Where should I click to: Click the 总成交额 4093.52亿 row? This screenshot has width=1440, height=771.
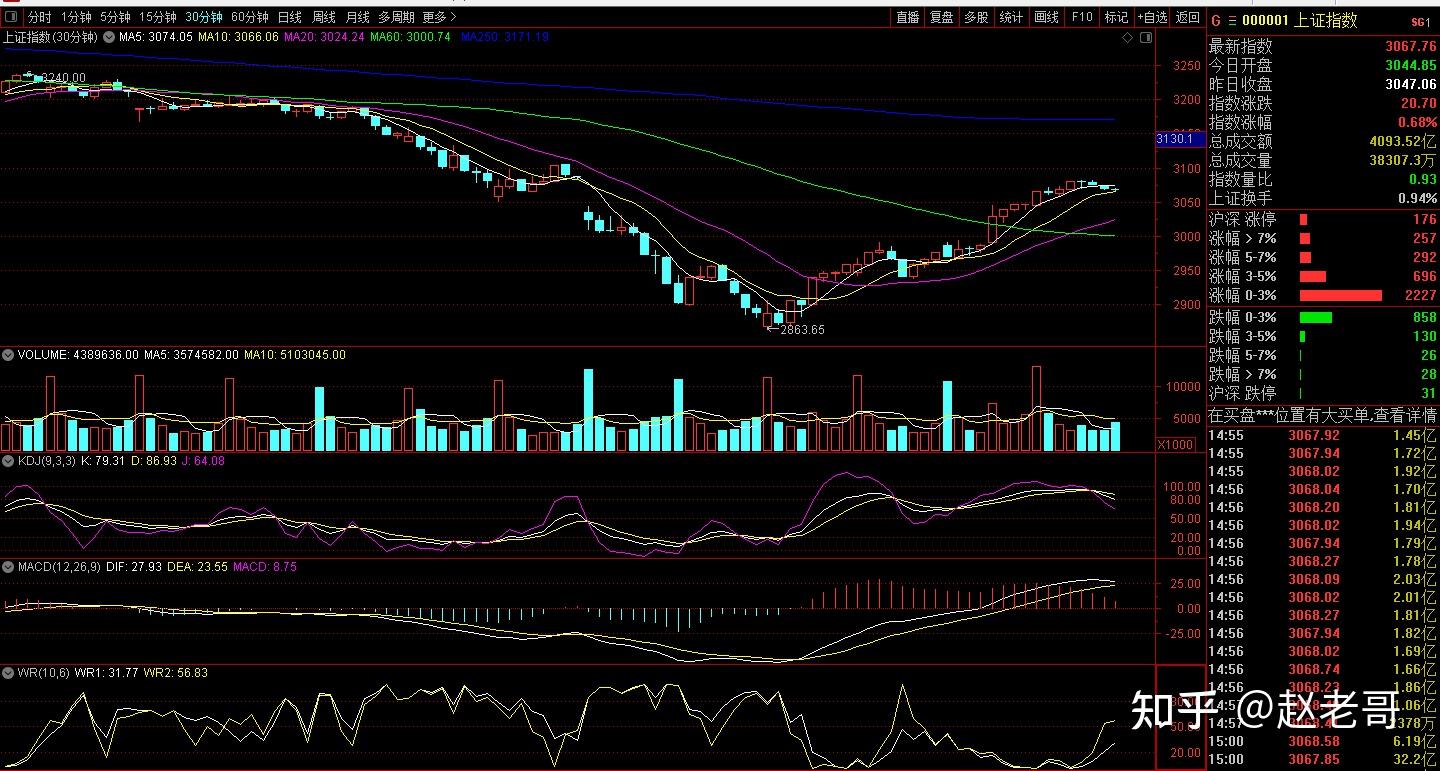click(1323, 141)
